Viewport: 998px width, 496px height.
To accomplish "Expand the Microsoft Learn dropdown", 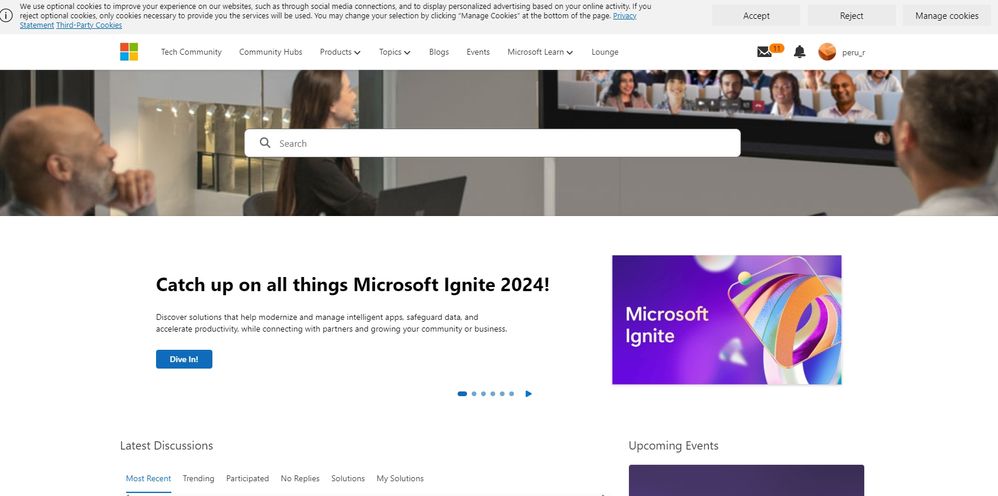I will 540,52.
